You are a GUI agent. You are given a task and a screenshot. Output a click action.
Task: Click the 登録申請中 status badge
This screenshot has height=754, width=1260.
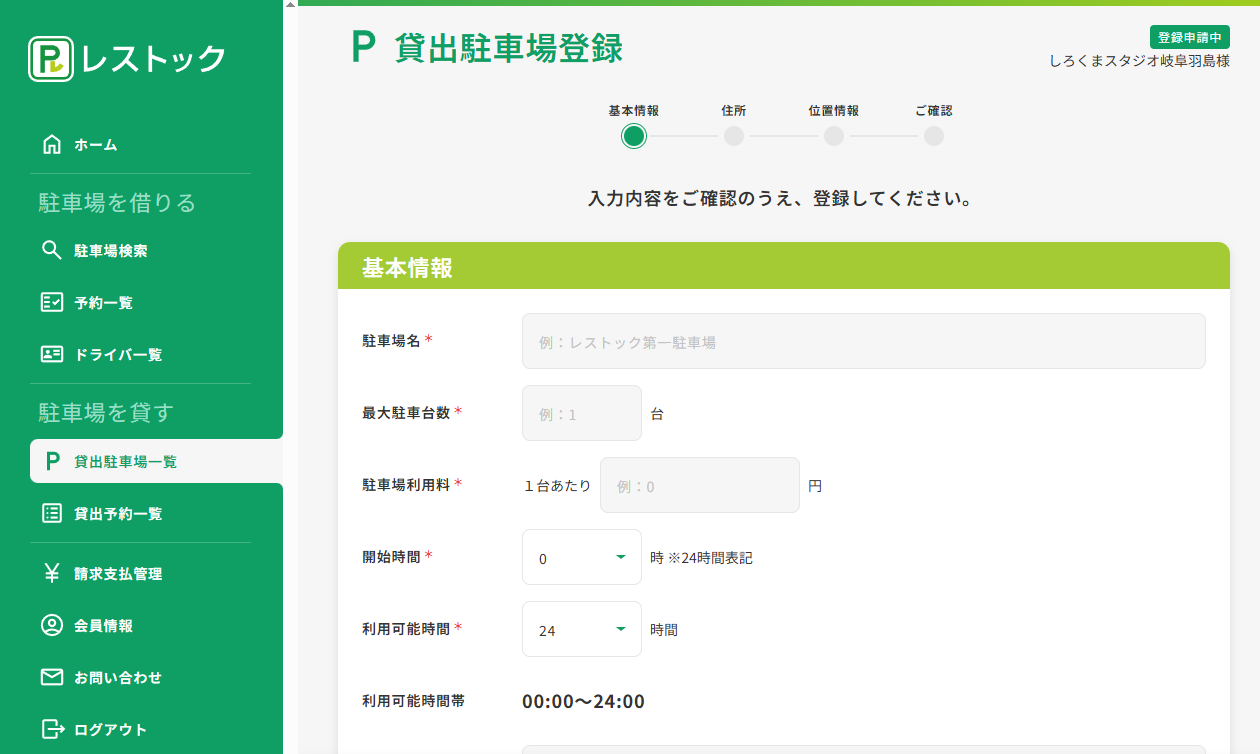click(1189, 37)
